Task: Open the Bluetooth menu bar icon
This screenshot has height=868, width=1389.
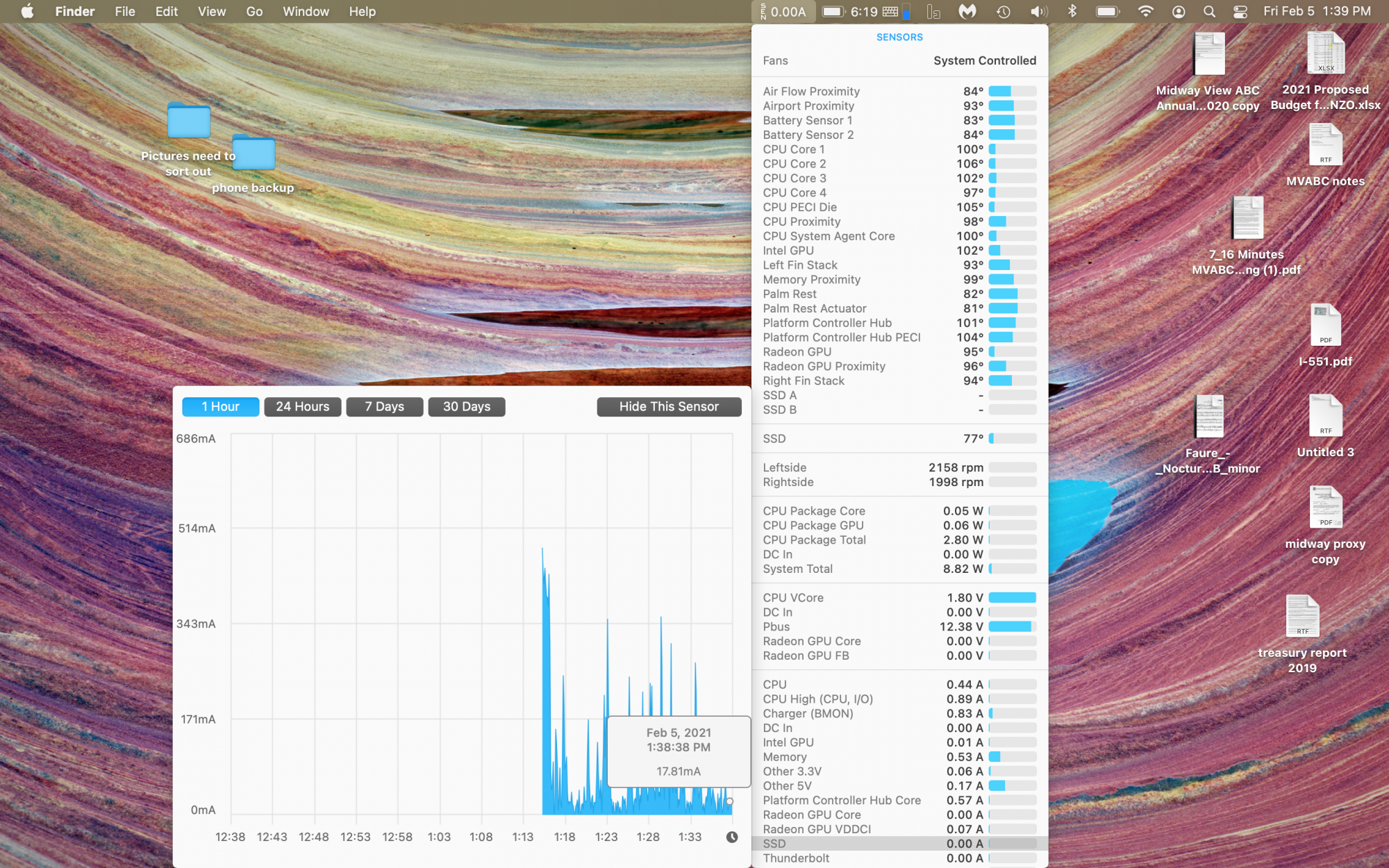Action: (x=1072, y=11)
